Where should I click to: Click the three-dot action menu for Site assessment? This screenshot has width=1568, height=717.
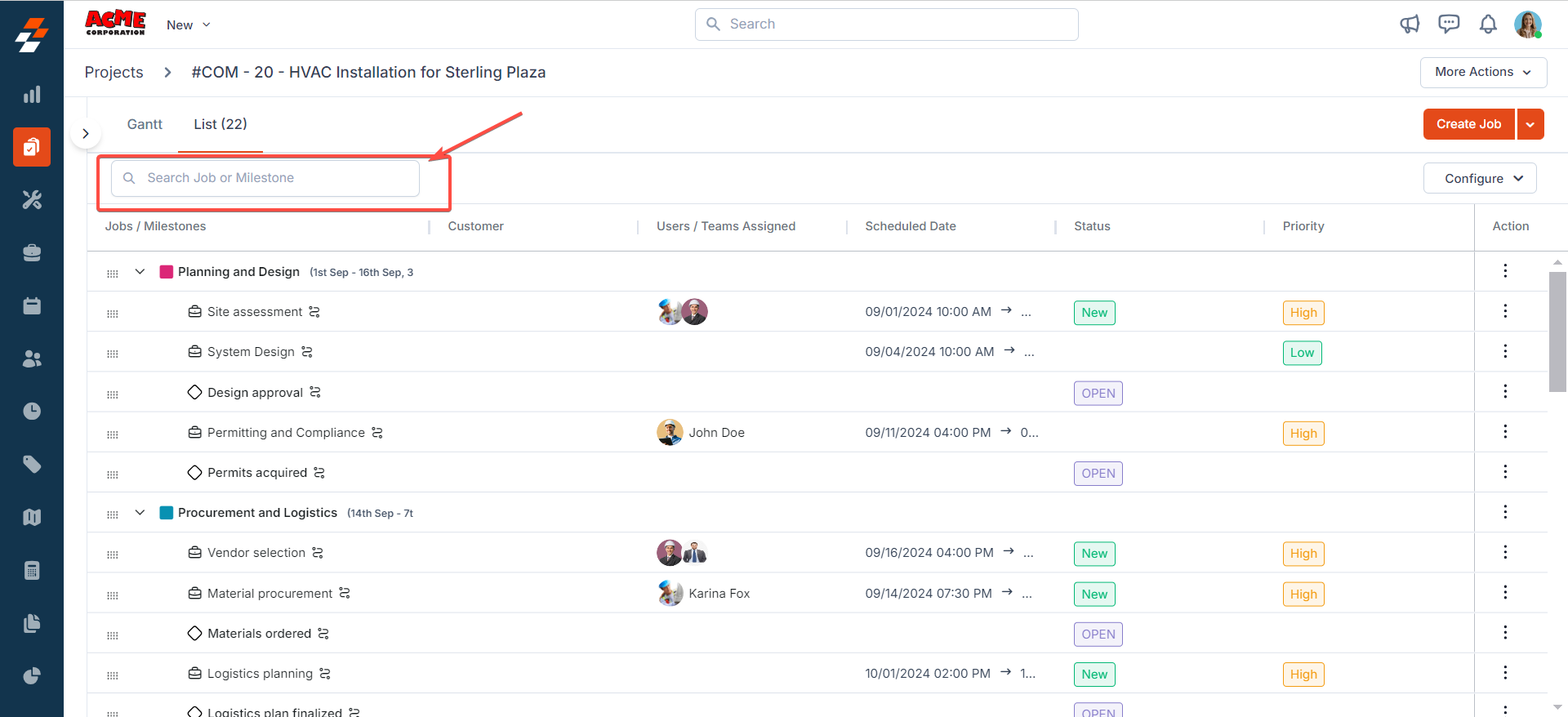click(x=1505, y=311)
